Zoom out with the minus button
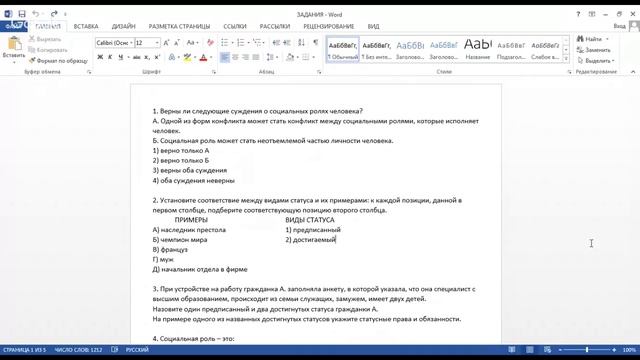Viewport: 640px width, 360px height. (560, 350)
